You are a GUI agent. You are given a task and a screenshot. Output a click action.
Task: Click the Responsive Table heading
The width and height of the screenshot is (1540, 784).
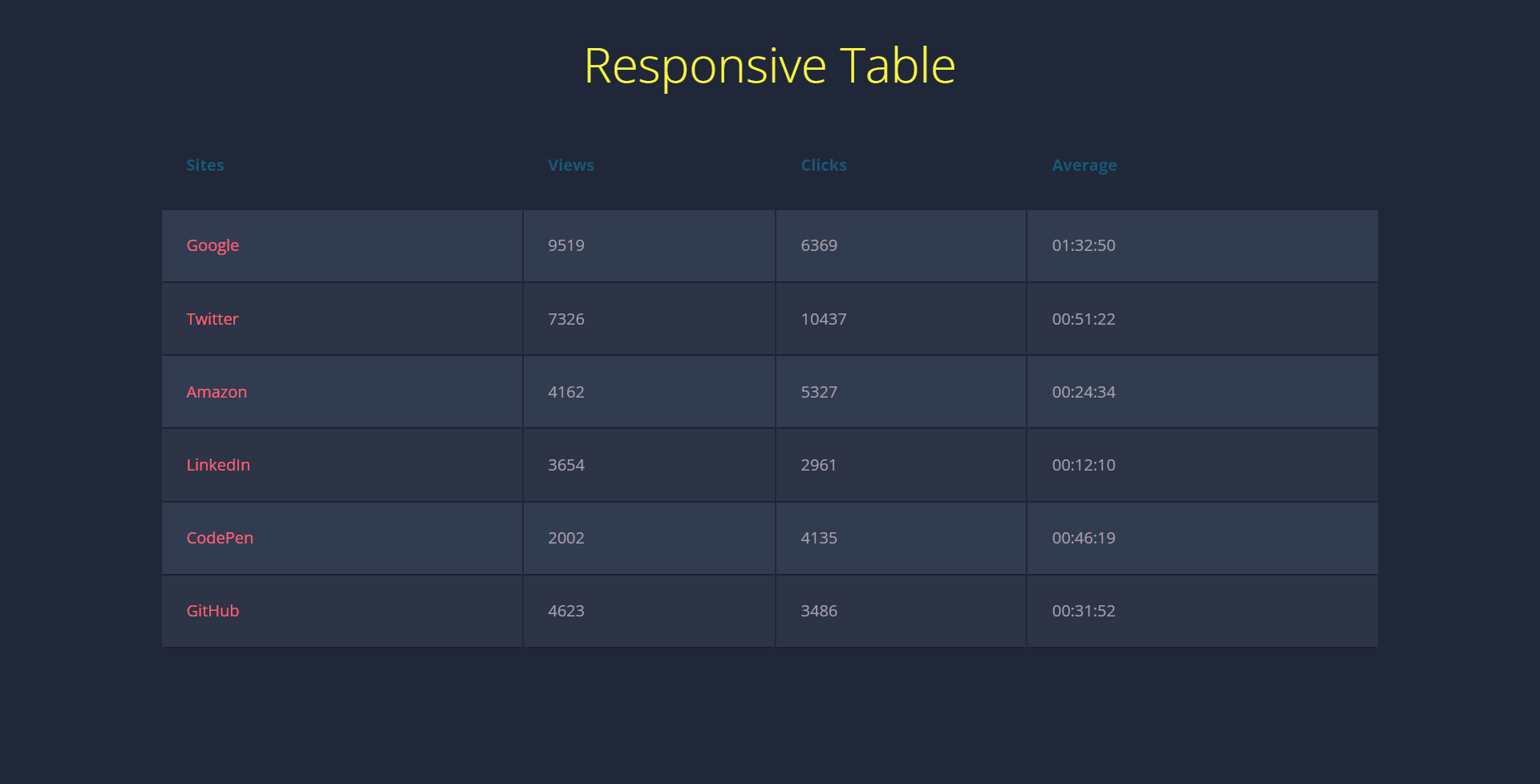pos(770,66)
